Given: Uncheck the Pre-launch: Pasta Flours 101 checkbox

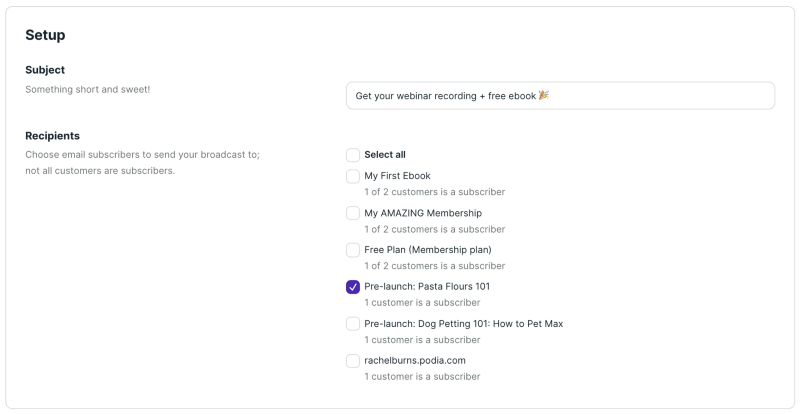Looking at the screenshot, I should [353, 287].
